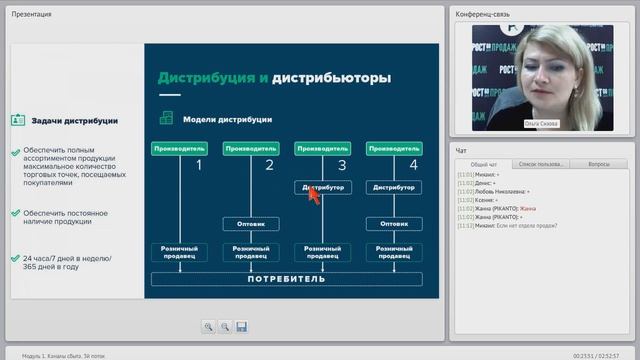The image size is (640, 360).
Task: Select the webcam video of Ольга Сизова
Action: click(x=542, y=78)
